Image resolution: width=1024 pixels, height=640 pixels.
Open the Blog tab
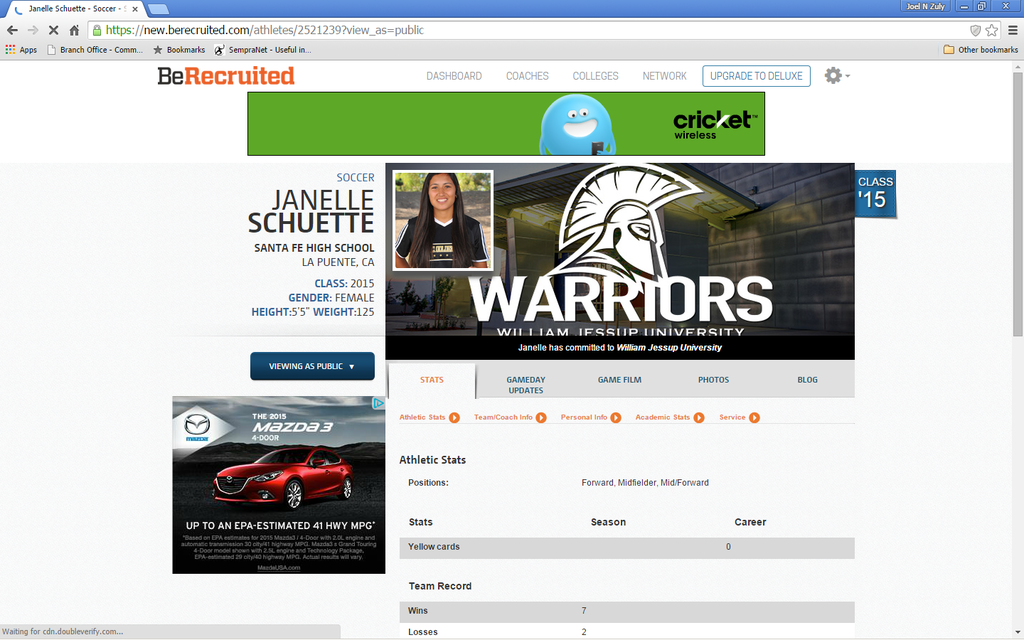[807, 380]
